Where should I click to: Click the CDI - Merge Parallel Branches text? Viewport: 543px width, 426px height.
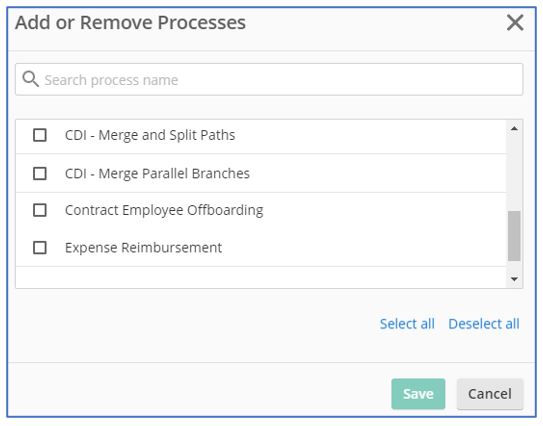click(x=157, y=173)
